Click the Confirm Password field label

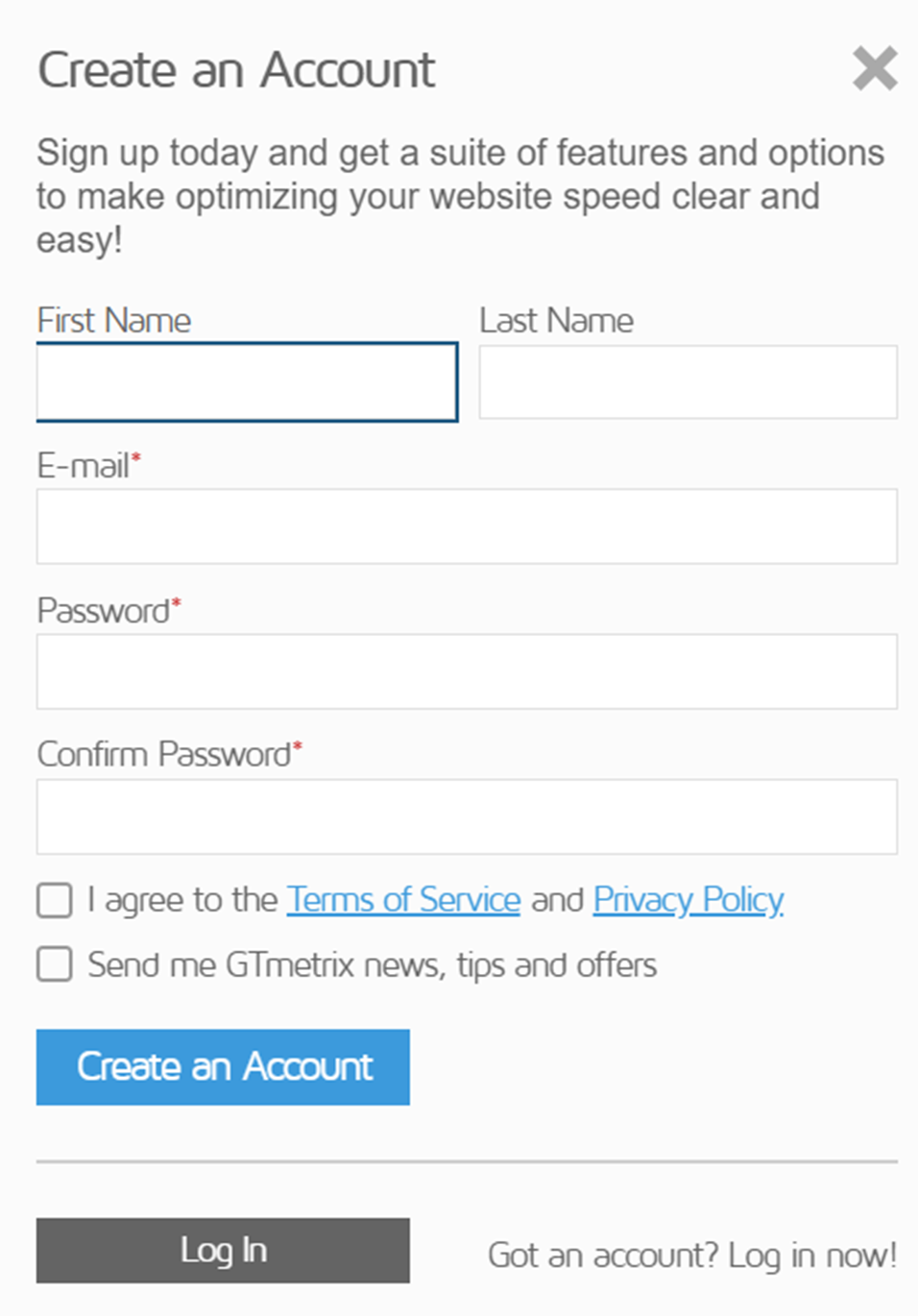[164, 755]
